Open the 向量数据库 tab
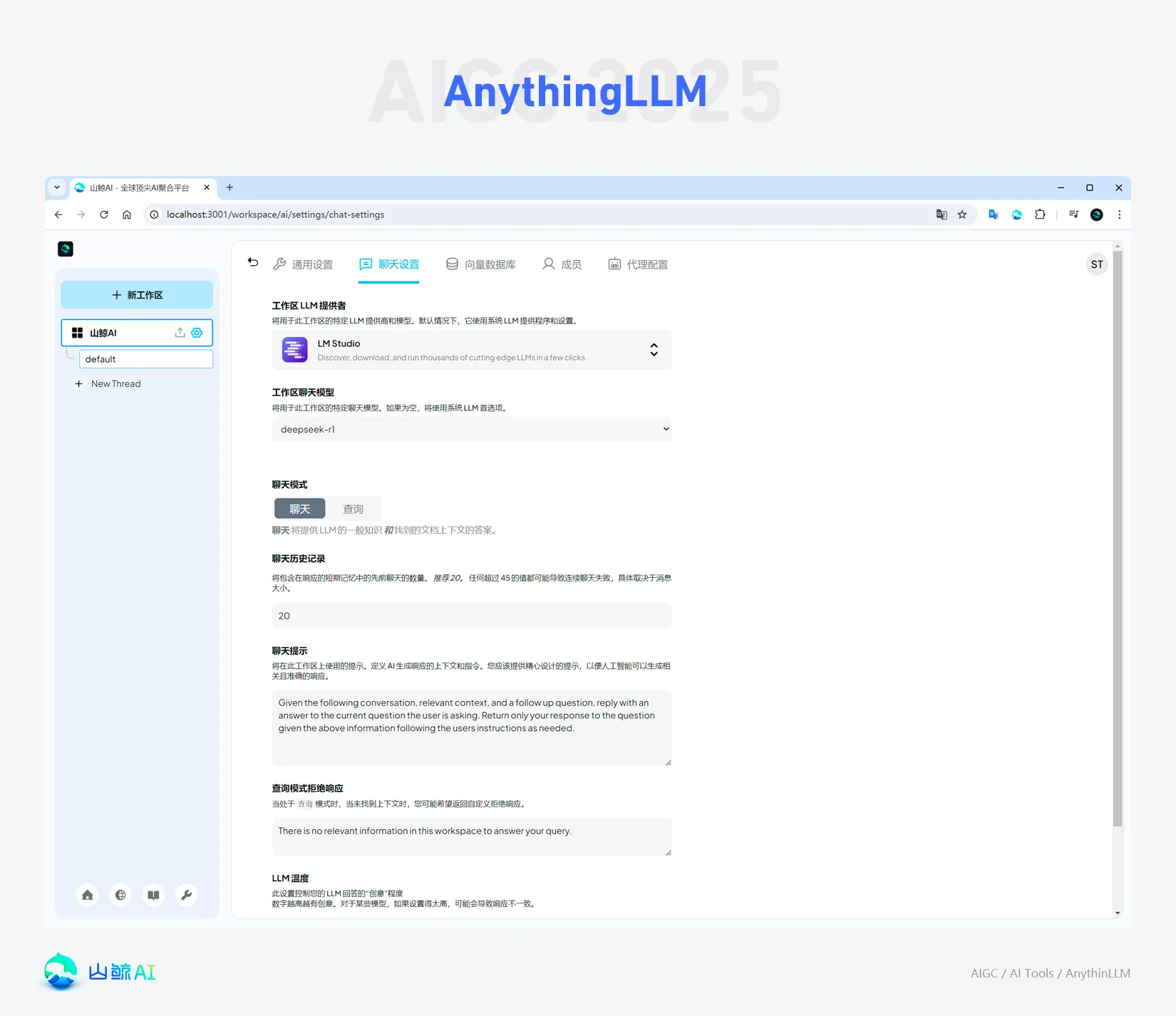This screenshot has width=1176, height=1016. point(481,264)
